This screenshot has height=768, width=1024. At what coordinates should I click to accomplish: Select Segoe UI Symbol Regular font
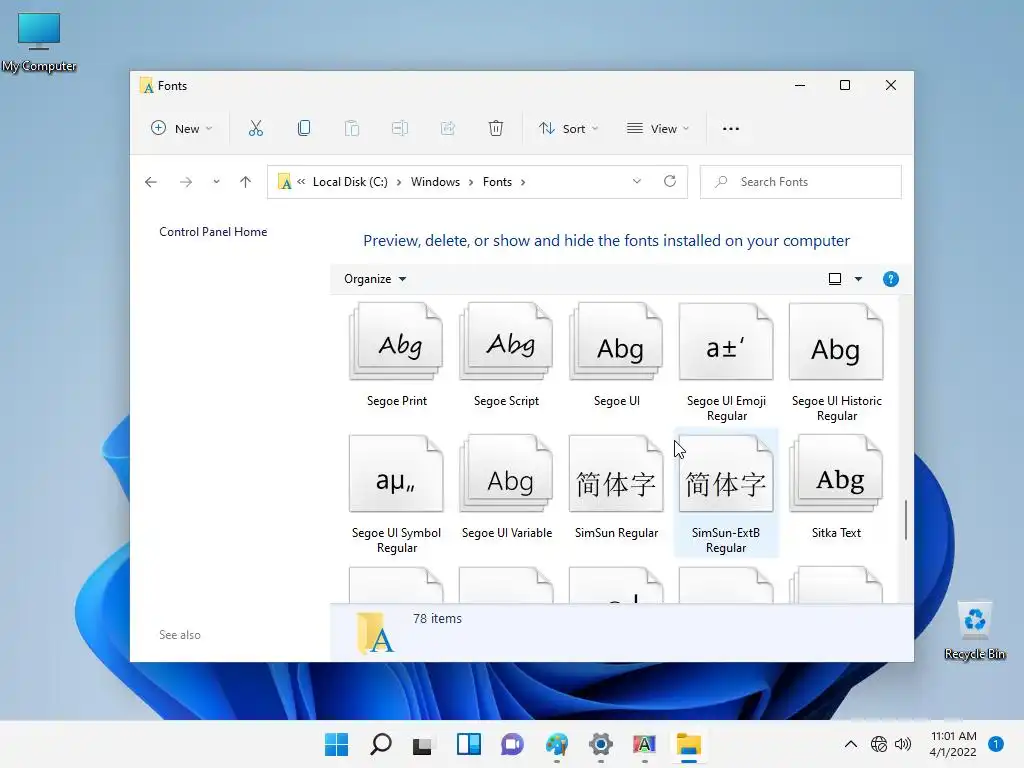(396, 495)
